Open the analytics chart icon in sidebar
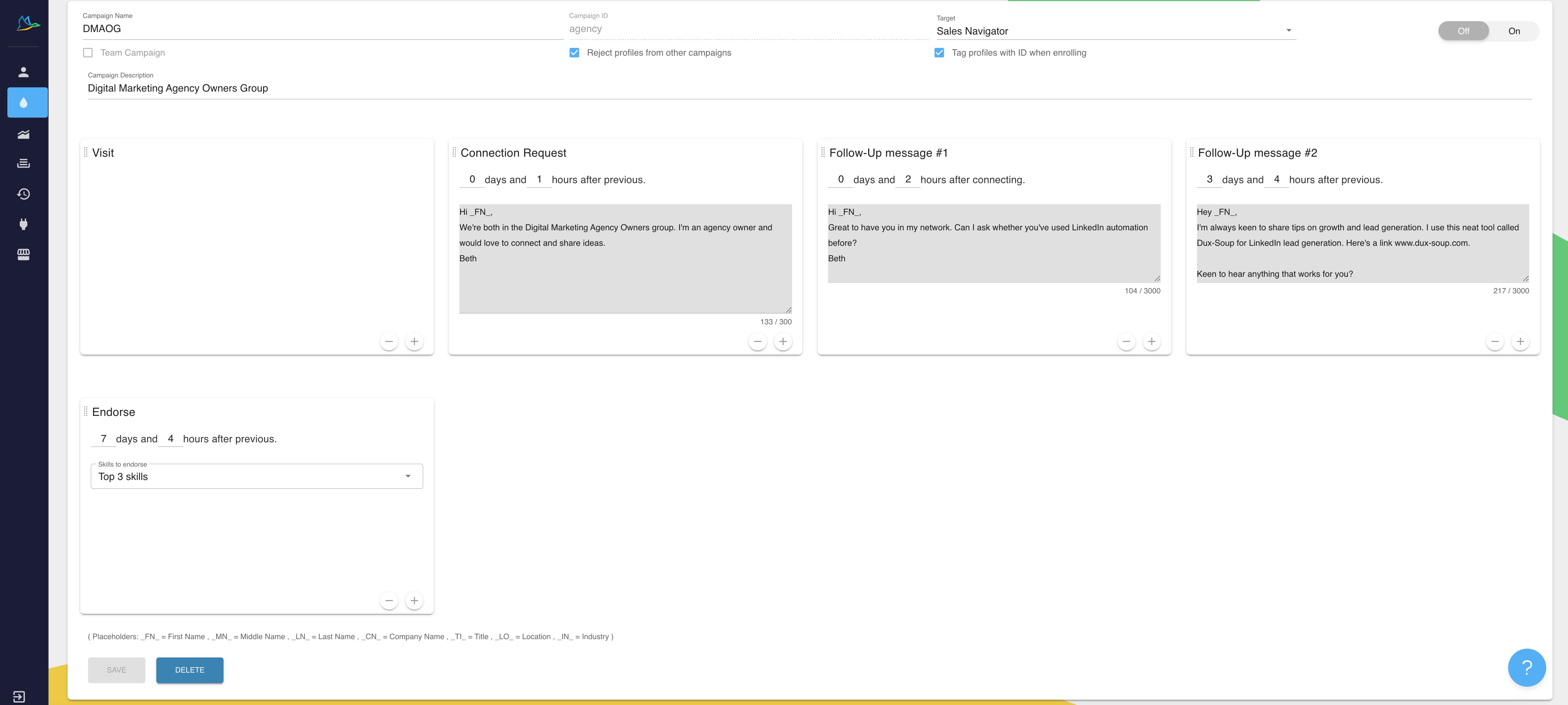Image resolution: width=1568 pixels, height=705 pixels. (23, 134)
